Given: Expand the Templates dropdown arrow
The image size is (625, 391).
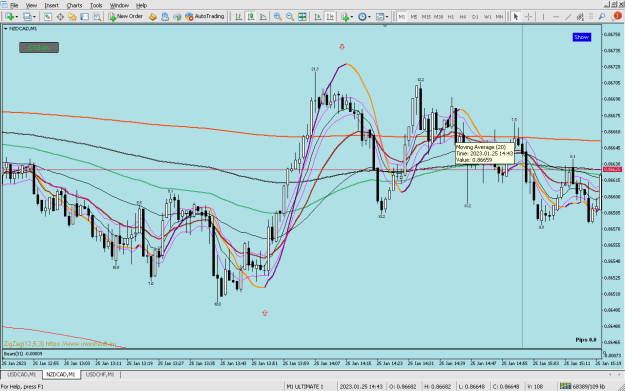Looking at the screenshot, I should point(387,17).
